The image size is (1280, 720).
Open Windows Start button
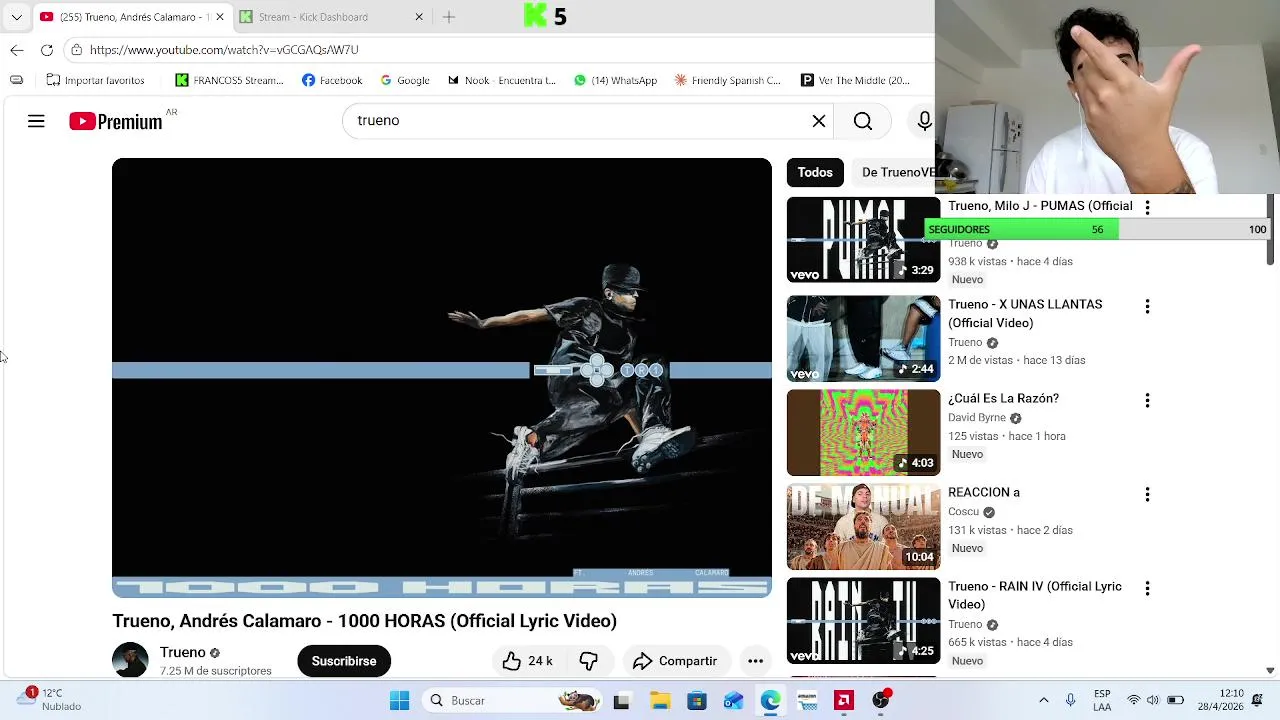(400, 701)
